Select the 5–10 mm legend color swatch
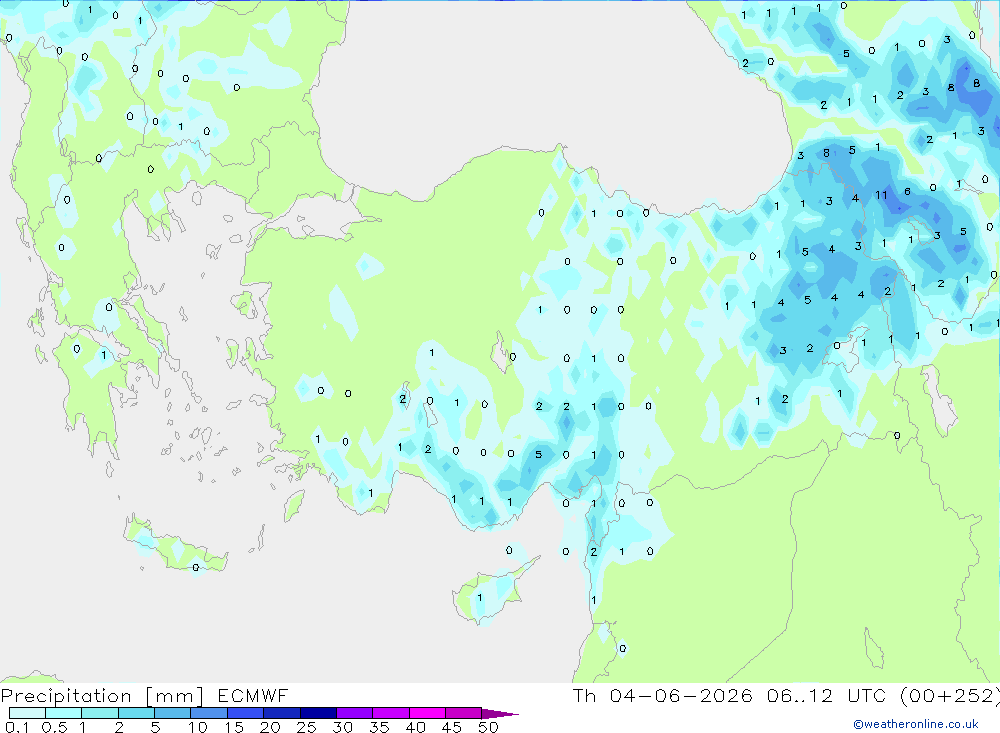 172,713
